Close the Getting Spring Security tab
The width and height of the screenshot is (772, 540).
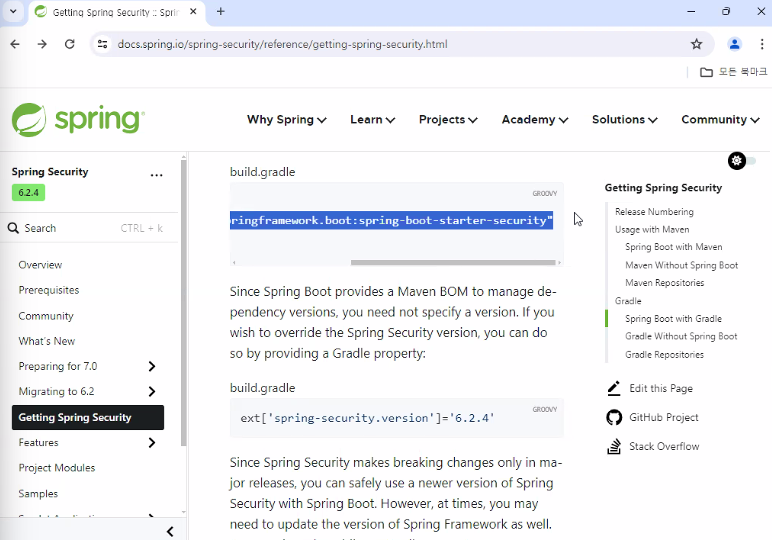193,11
